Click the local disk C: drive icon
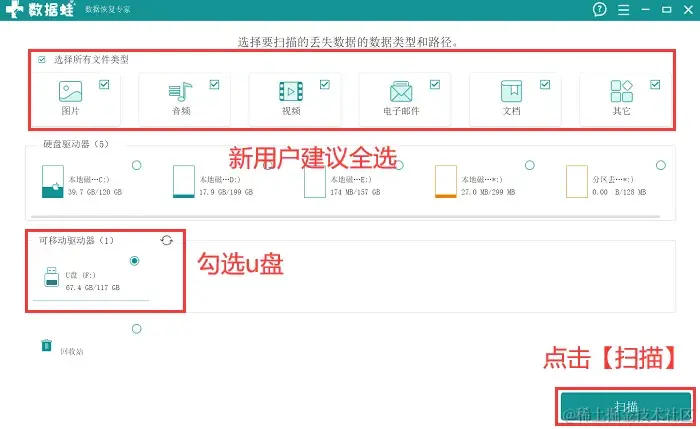This screenshot has height=429, width=700. pos(53,181)
